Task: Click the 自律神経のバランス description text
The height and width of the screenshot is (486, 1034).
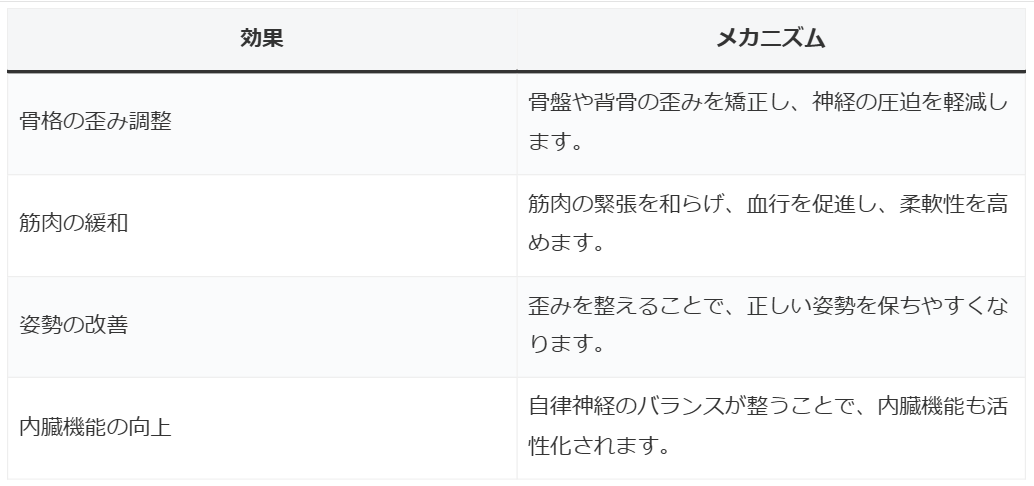Action: 626,407
